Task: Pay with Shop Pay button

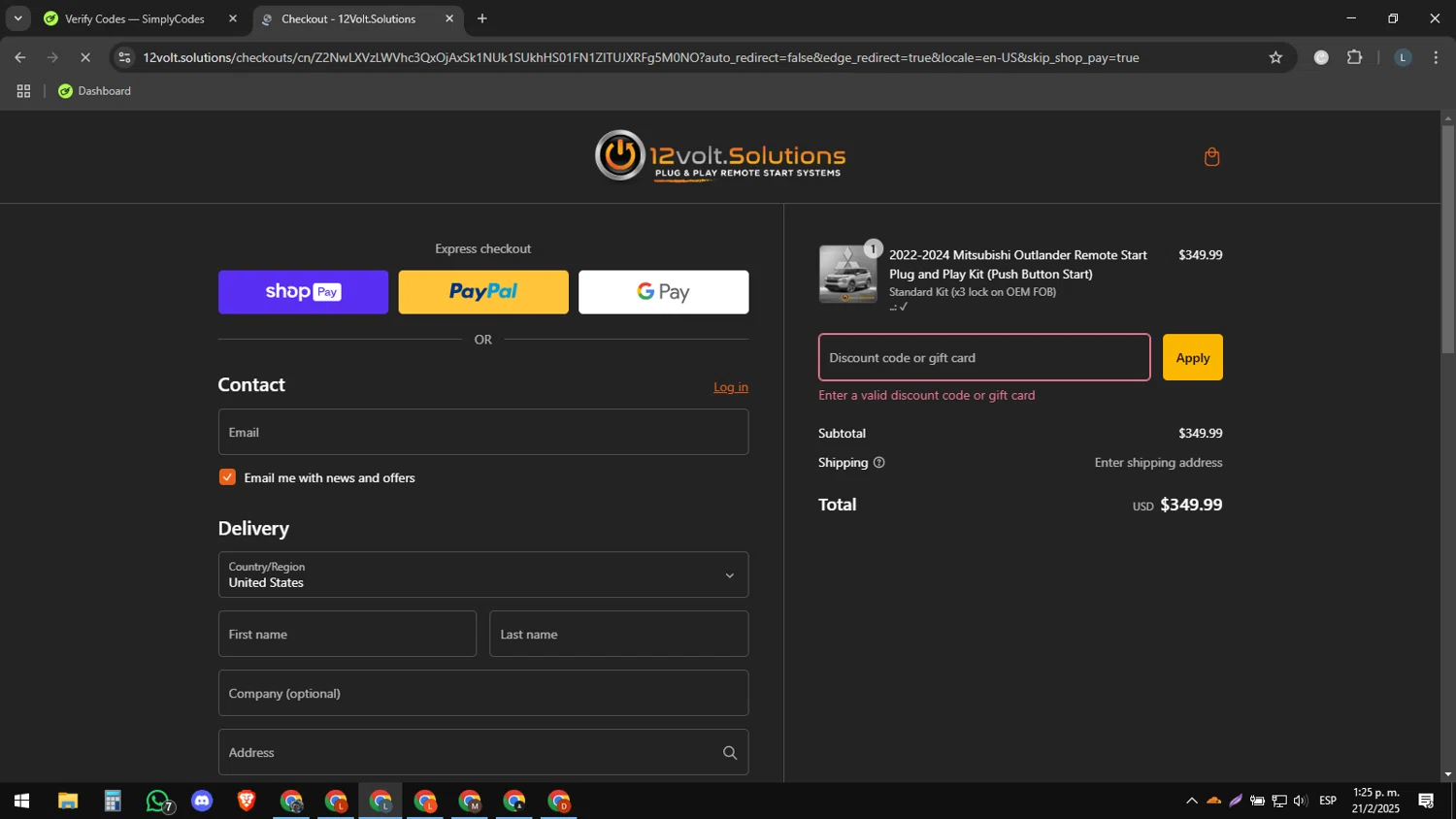Action: click(x=303, y=292)
